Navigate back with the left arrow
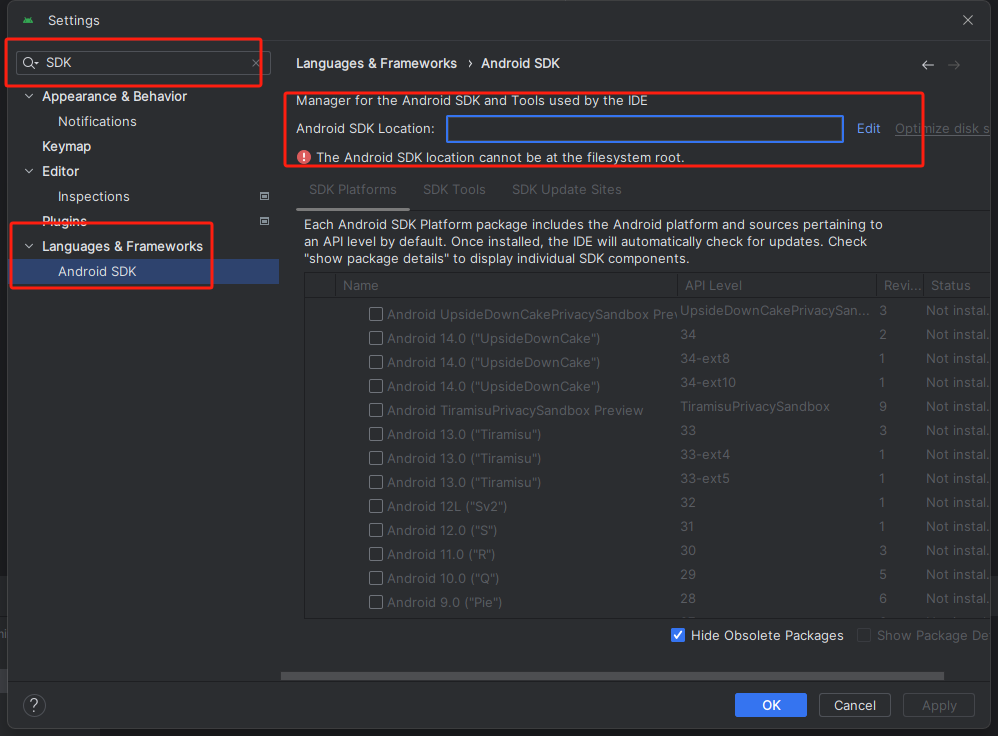Image resolution: width=998 pixels, height=736 pixels. [928, 64]
